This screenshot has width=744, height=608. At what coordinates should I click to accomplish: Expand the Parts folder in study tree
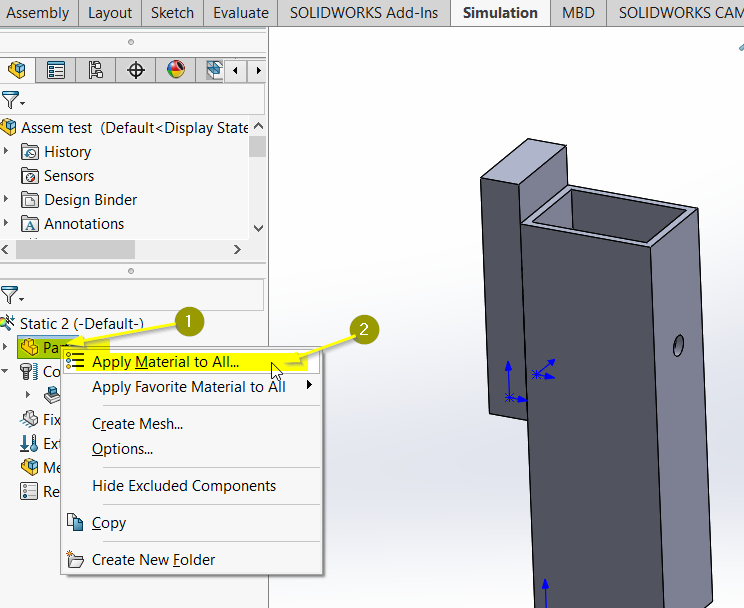point(5,346)
